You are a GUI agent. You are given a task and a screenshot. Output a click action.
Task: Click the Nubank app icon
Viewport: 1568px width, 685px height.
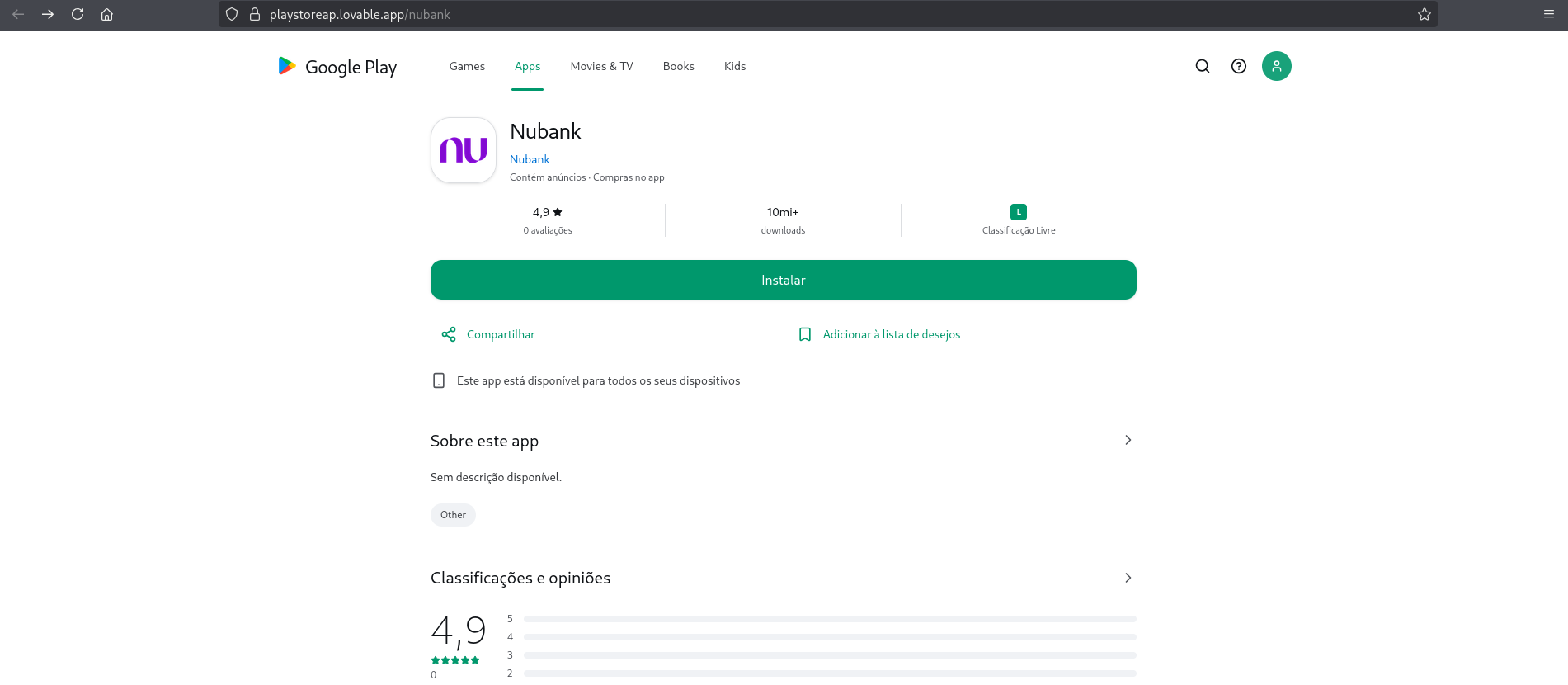tap(464, 150)
